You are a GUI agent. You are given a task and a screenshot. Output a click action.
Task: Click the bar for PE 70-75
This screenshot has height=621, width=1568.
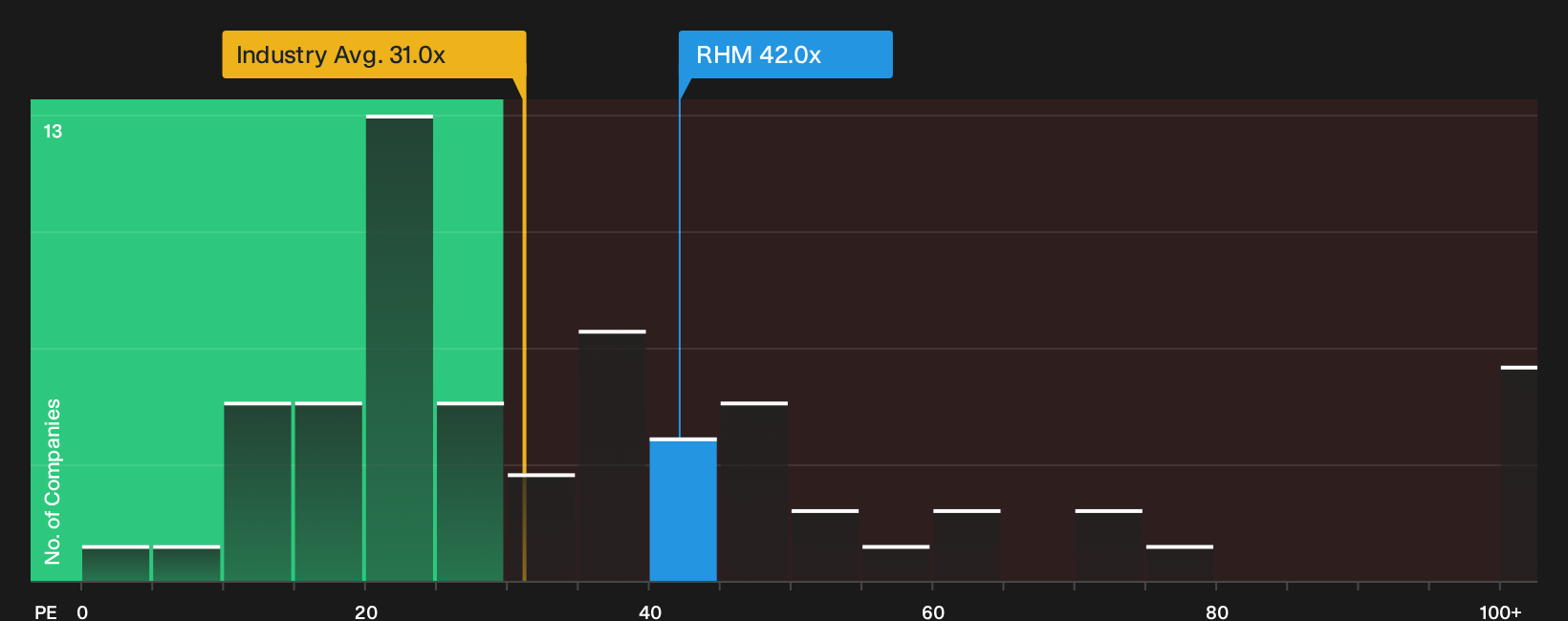[1109, 546]
